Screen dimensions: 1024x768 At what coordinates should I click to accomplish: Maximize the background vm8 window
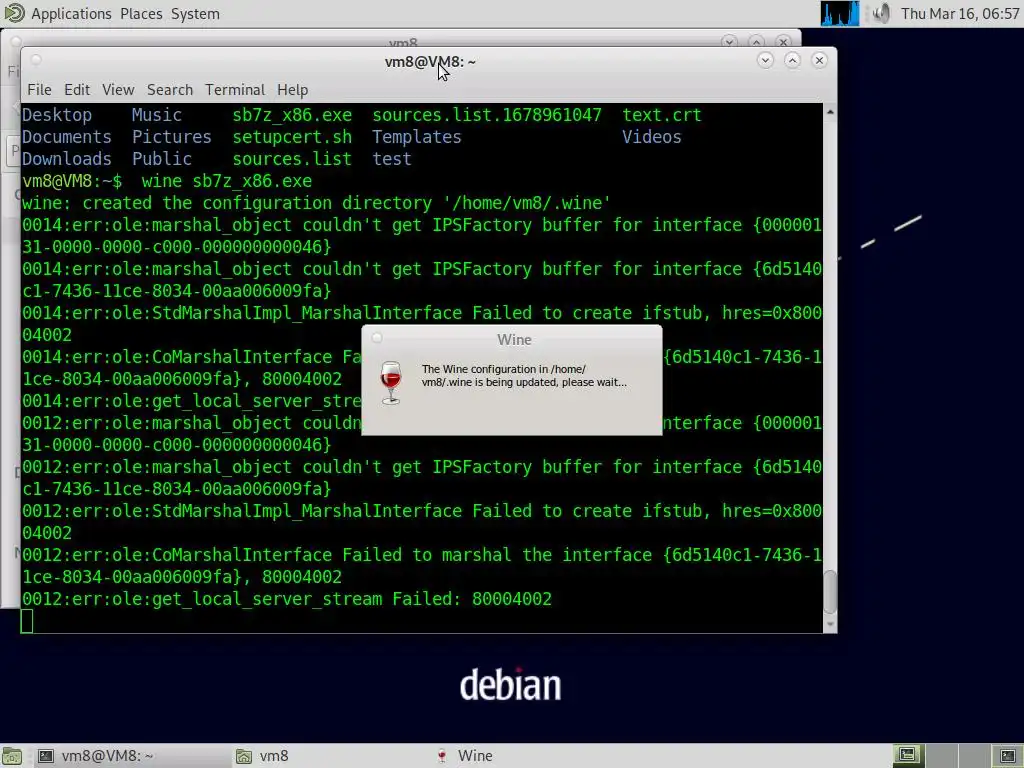pos(756,41)
